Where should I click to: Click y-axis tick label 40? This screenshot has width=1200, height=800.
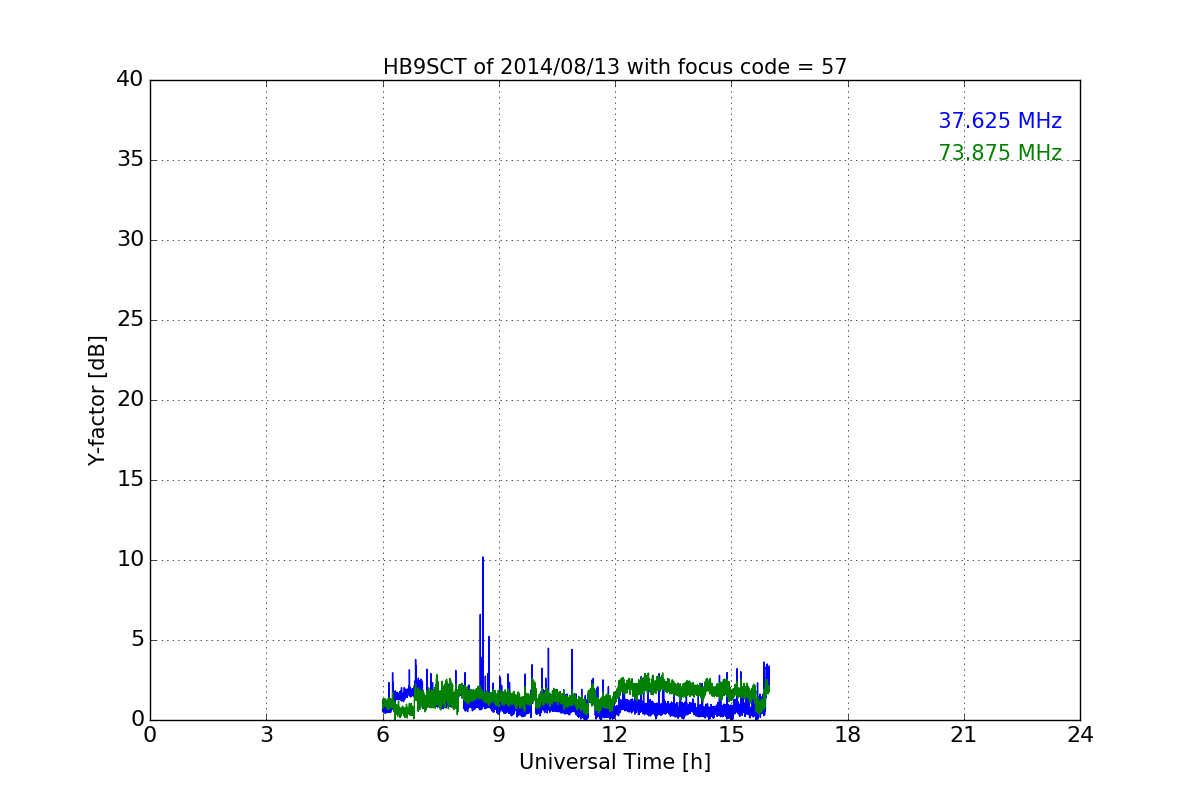[x=129, y=80]
